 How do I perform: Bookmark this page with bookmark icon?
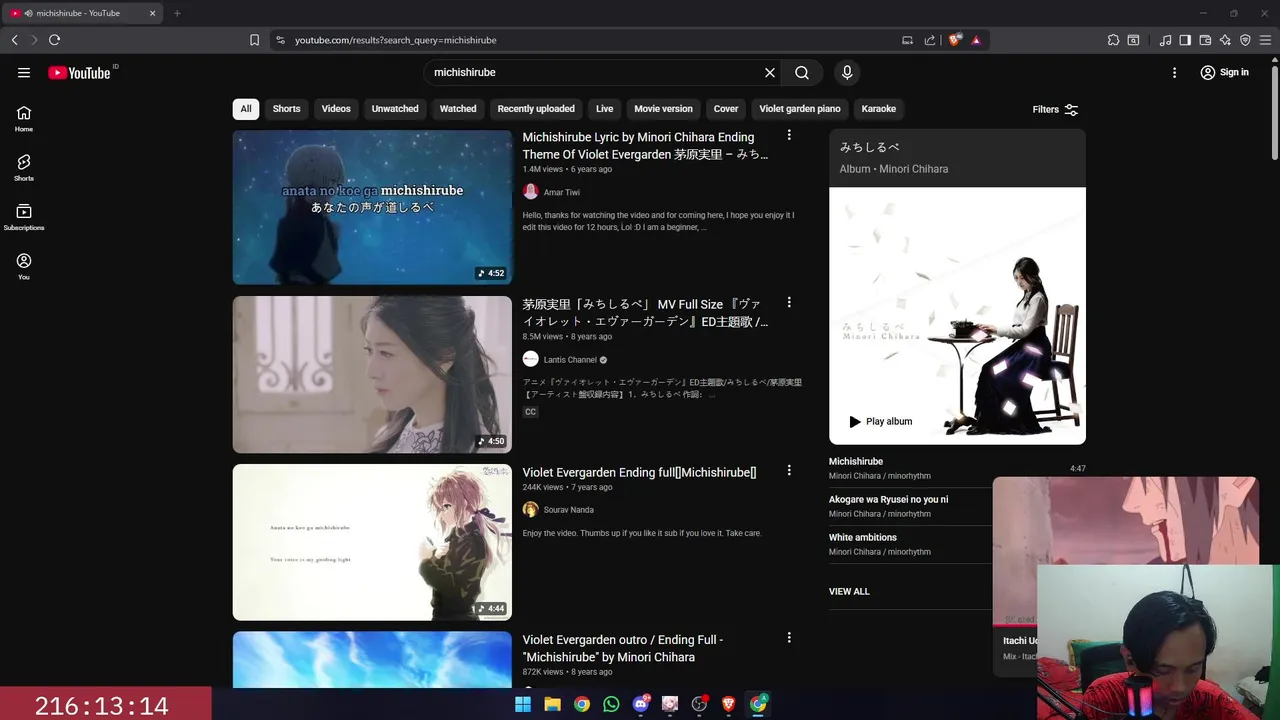pos(254,40)
